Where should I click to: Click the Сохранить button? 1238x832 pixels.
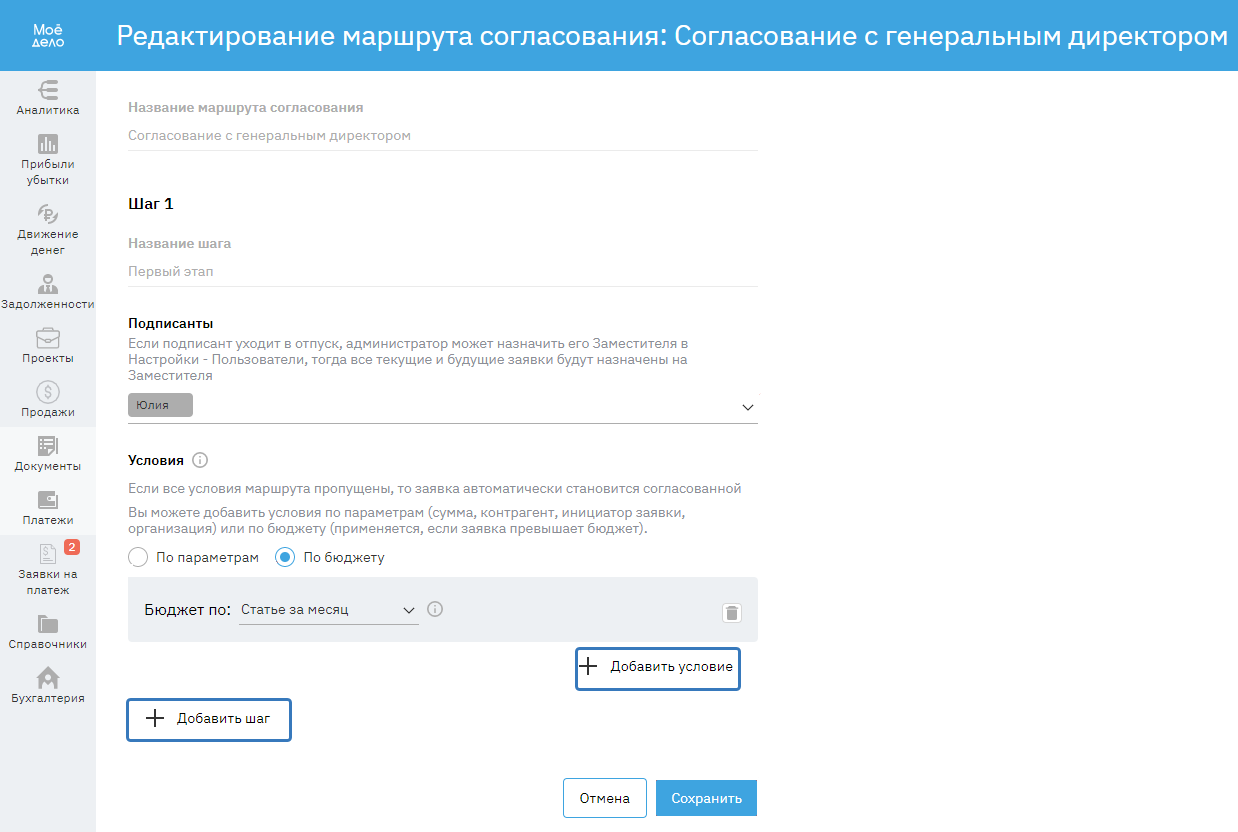(x=706, y=798)
